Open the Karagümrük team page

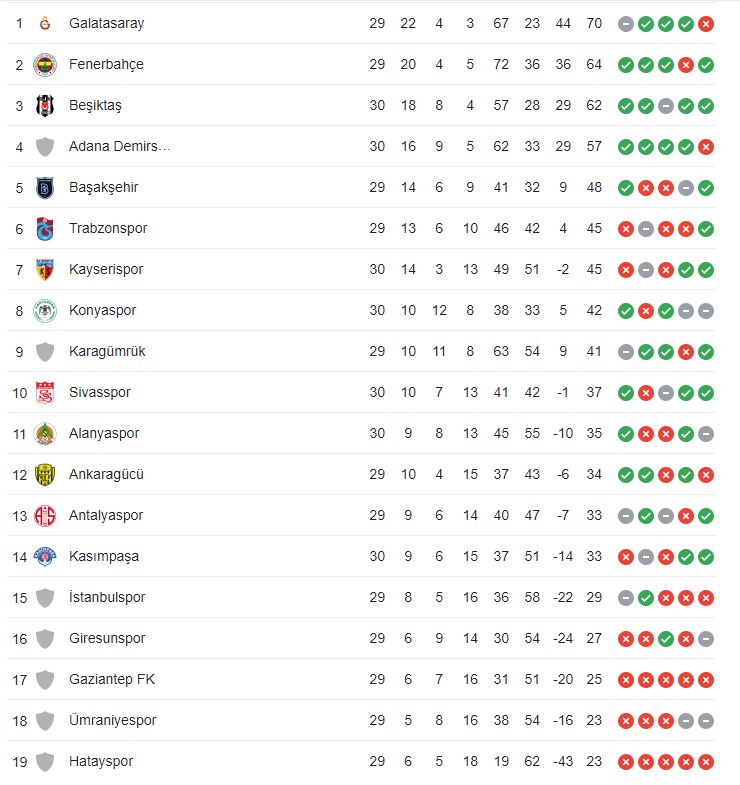click(x=107, y=351)
